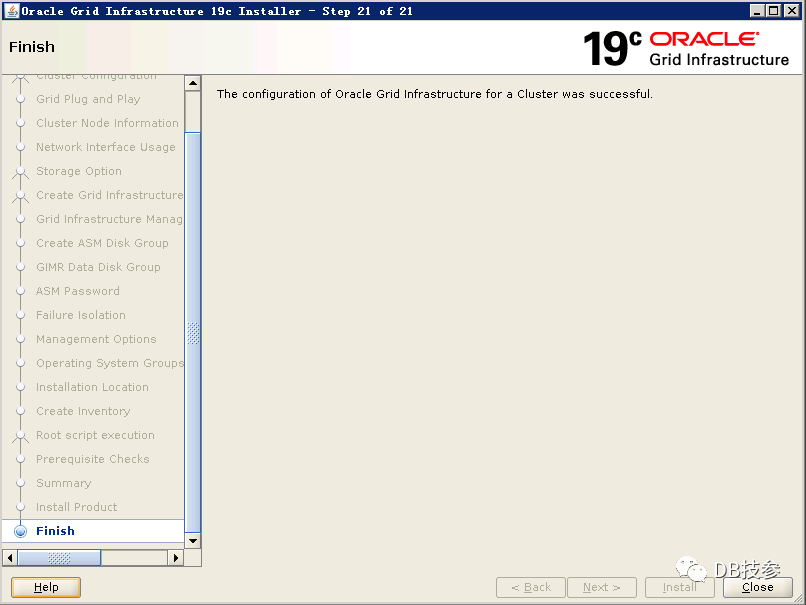Select Failure Isolation step
This screenshot has height=605, width=806.
[81, 315]
